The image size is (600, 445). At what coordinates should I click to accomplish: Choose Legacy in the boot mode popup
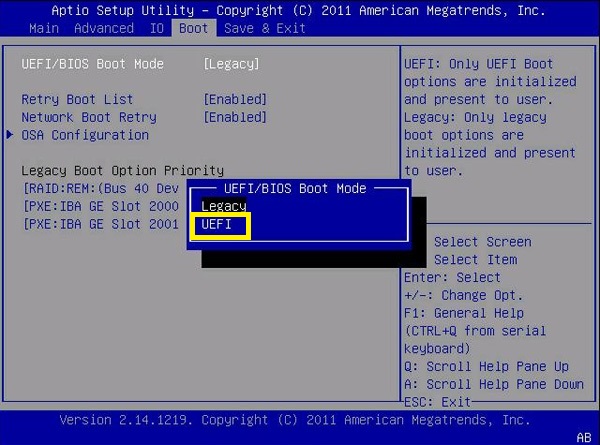click(x=224, y=206)
